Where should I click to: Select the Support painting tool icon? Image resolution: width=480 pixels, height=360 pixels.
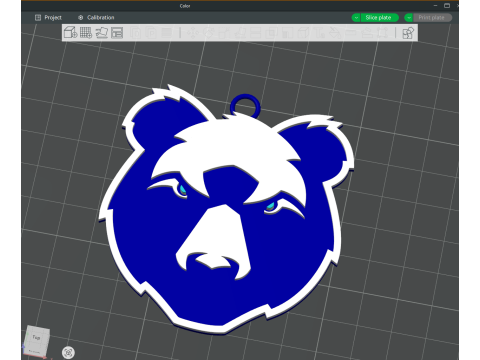(287, 33)
